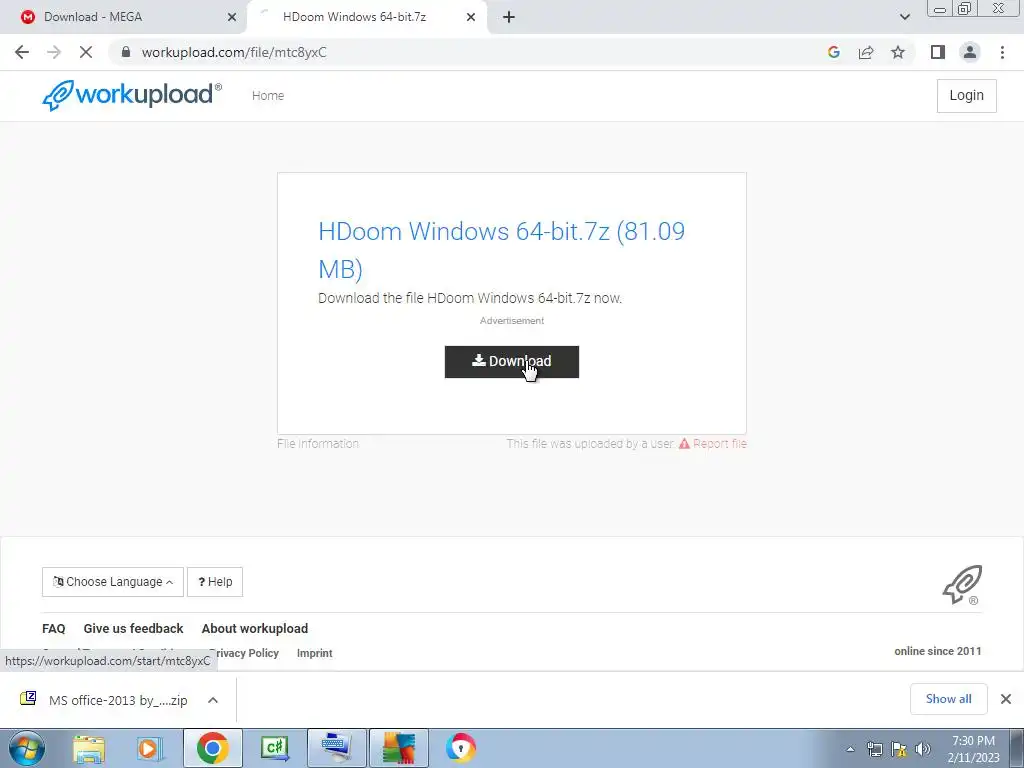This screenshot has height=768, width=1024.
Task: Click the Login button
Action: (x=967, y=95)
